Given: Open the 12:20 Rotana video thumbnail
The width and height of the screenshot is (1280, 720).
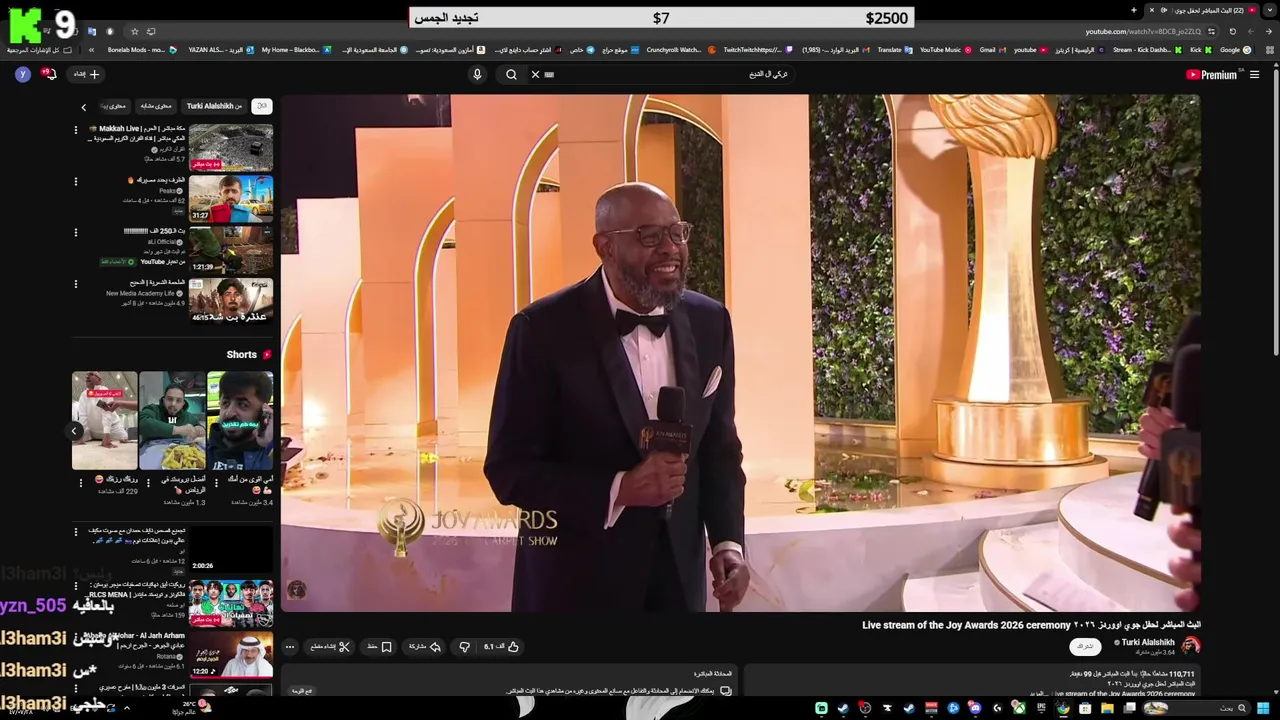Looking at the screenshot, I should pyautogui.click(x=231, y=654).
